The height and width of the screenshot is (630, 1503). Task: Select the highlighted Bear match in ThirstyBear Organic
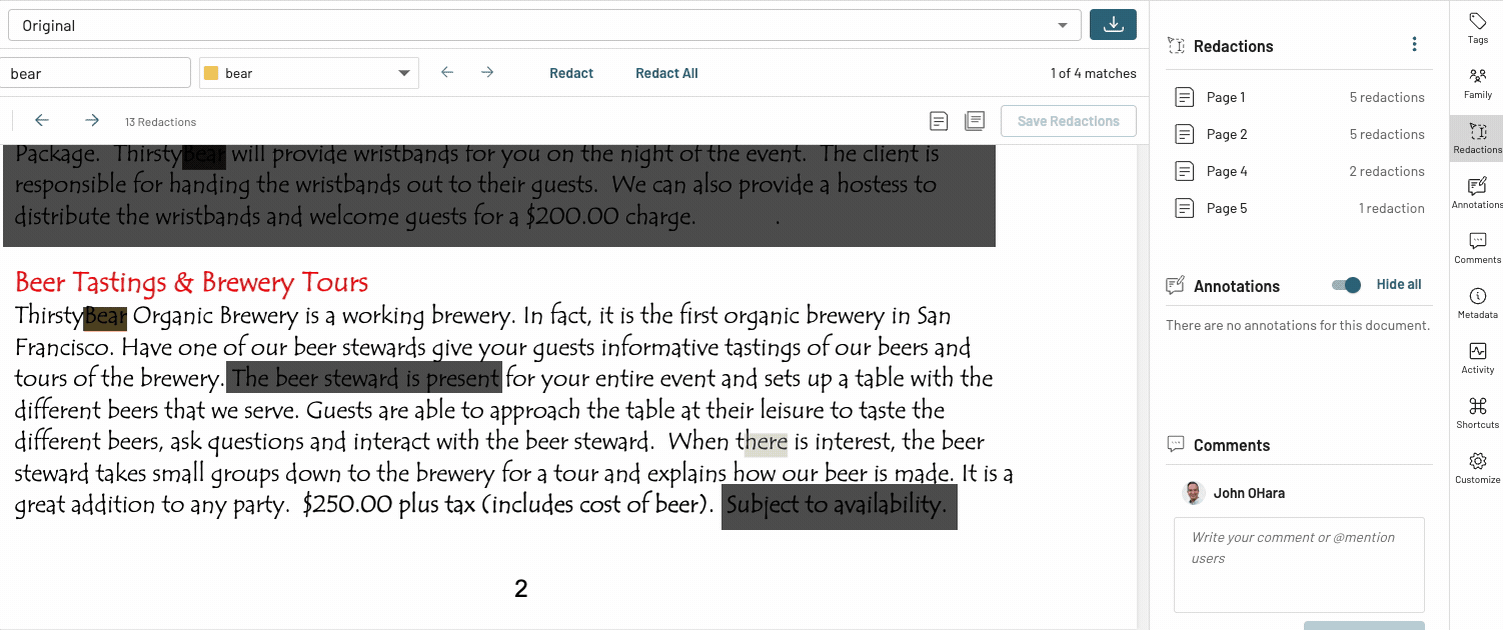pos(105,317)
